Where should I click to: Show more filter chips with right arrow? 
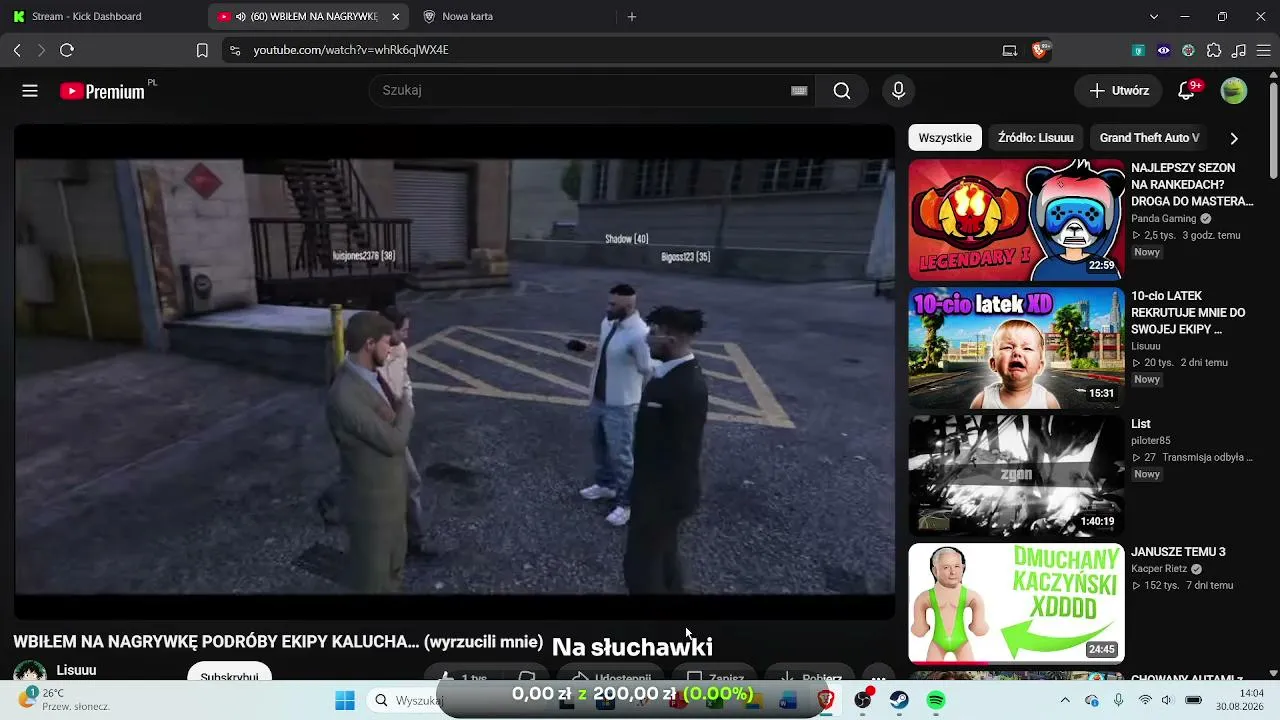[x=1233, y=138]
